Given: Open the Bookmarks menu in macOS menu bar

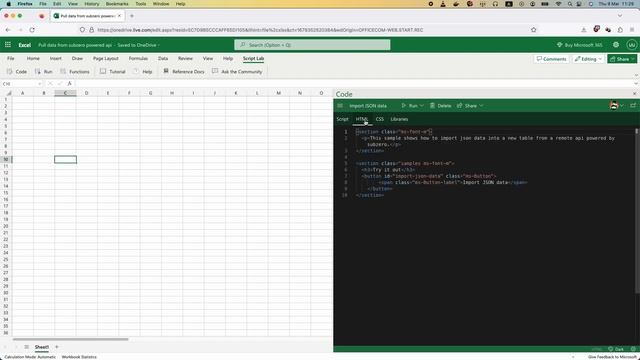Looking at the screenshot, I should pyautogui.click(x=117, y=4).
